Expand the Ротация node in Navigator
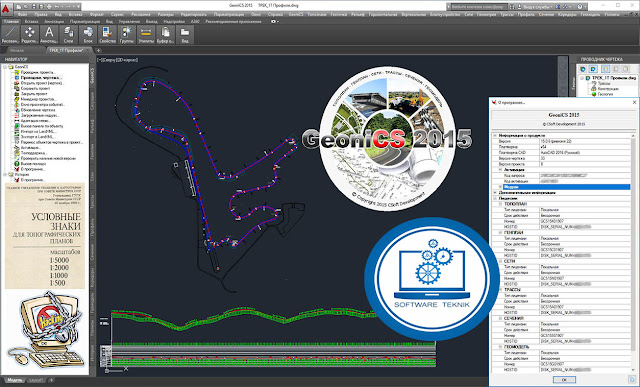640x387 pixels. point(6,174)
